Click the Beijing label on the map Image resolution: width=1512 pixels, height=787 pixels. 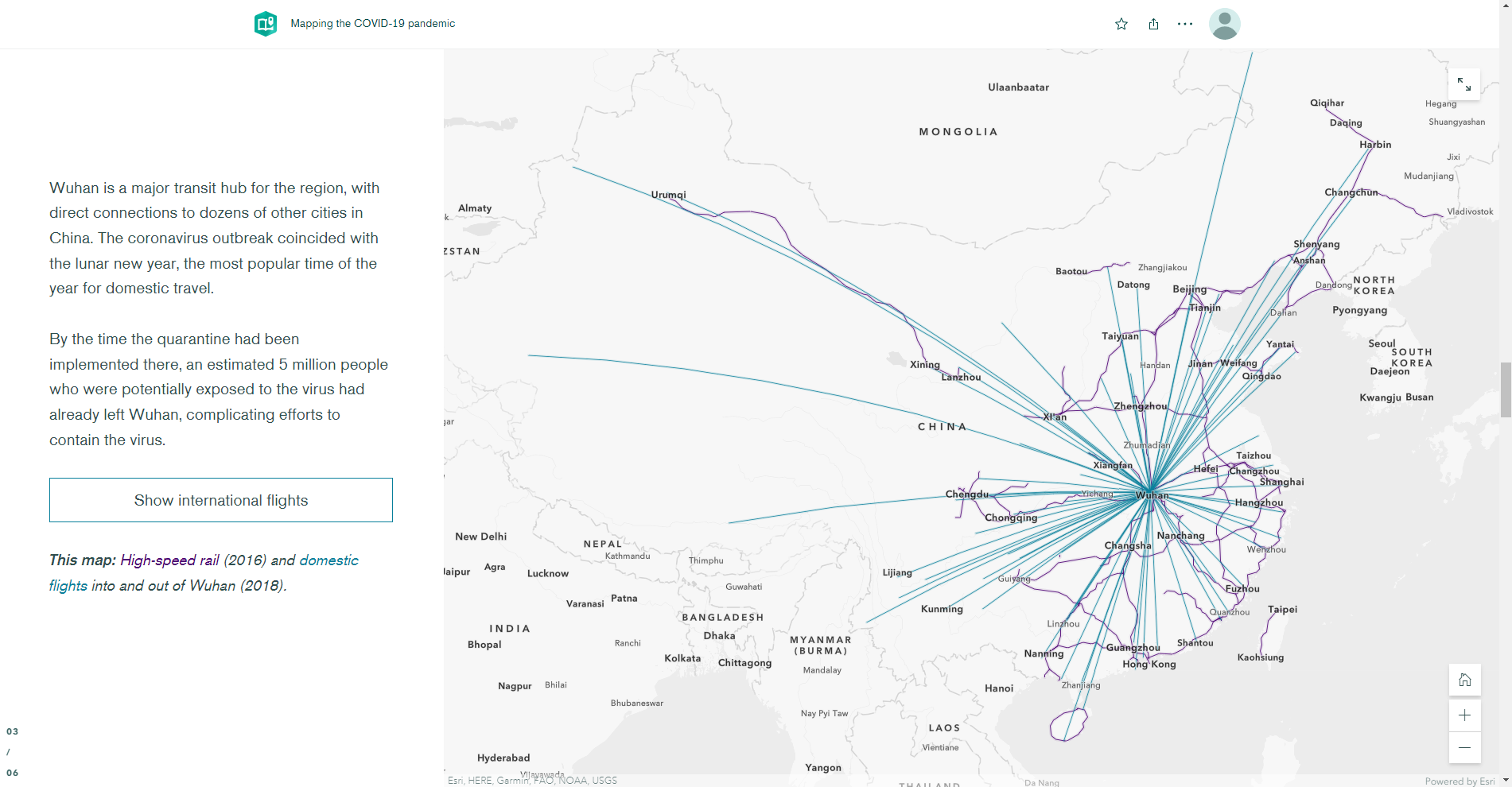pos(1190,289)
